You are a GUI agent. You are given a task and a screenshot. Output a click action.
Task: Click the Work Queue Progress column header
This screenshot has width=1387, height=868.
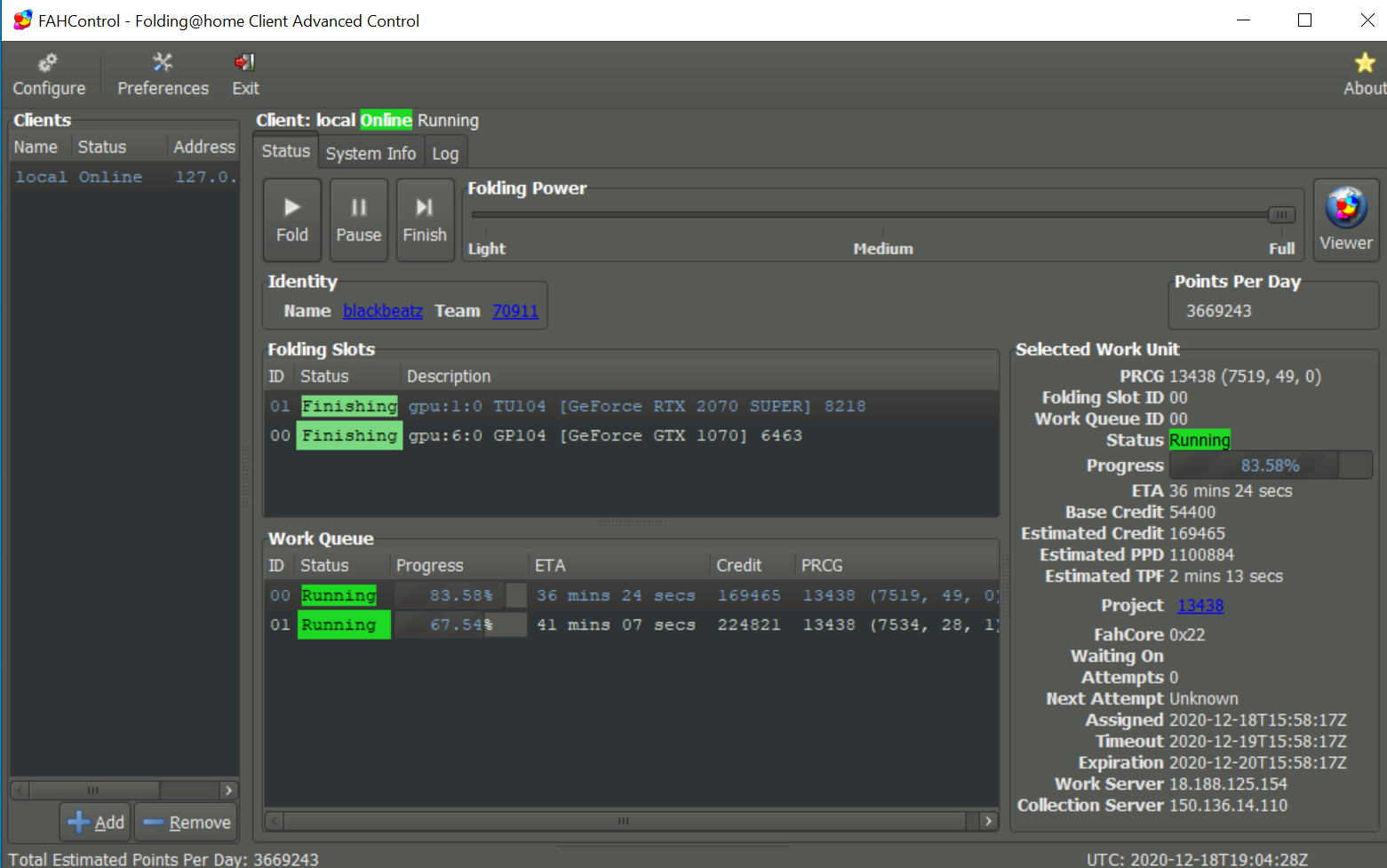(459, 565)
